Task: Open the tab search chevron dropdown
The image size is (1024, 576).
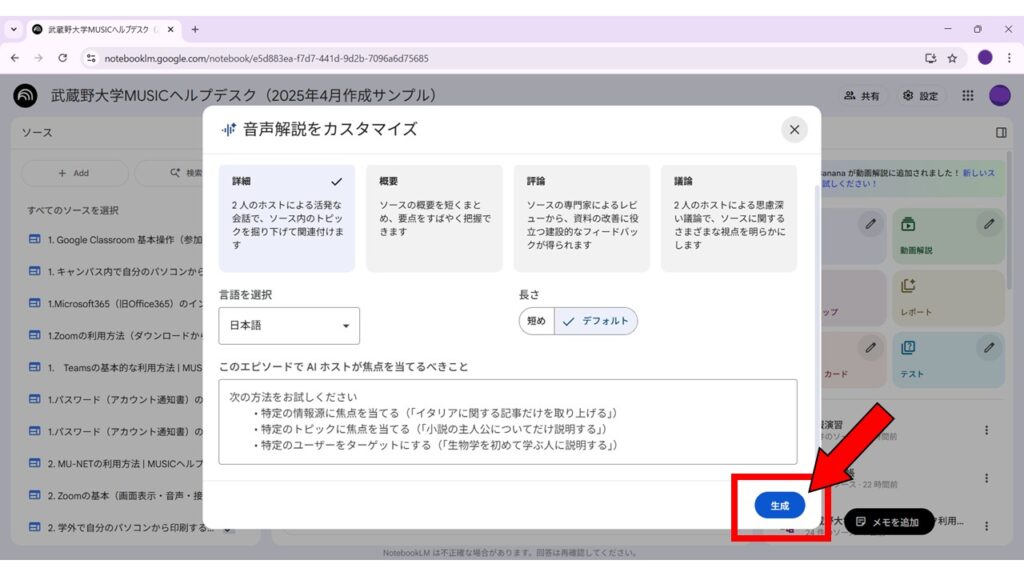Action: coord(14,29)
